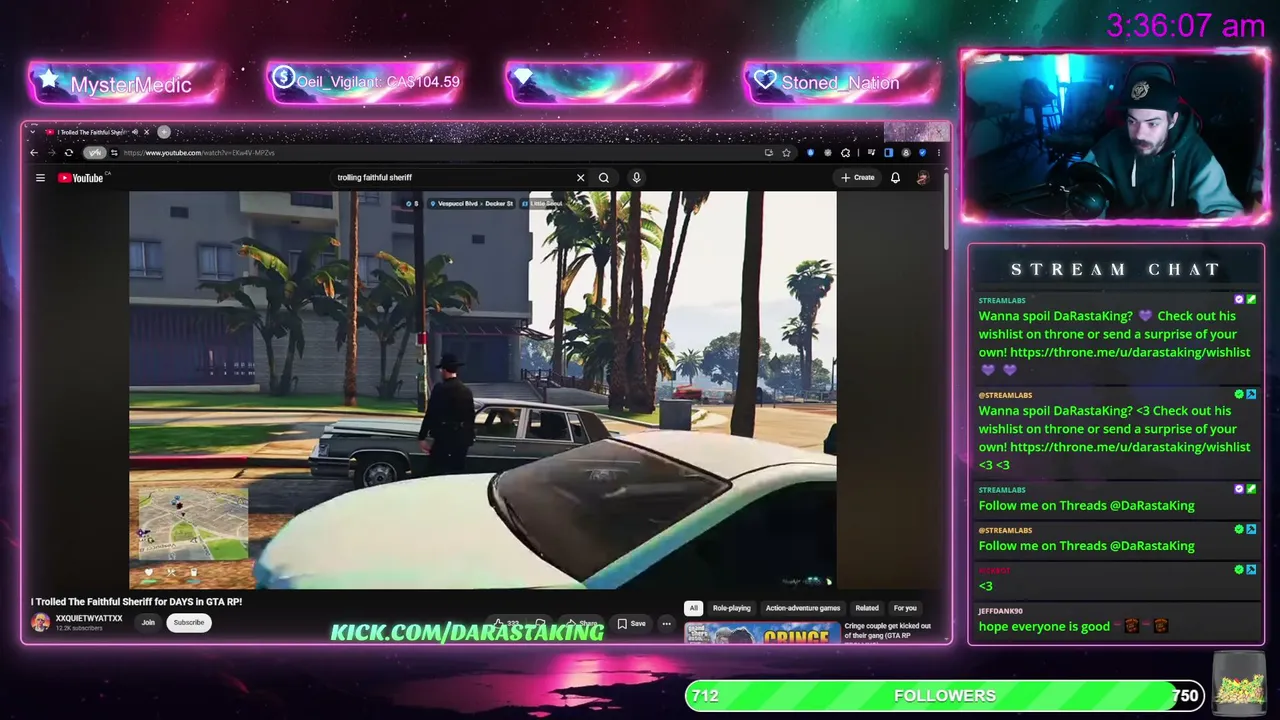Select the For you filter chip
The width and height of the screenshot is (1280, 720).
[x=905, y=608]
